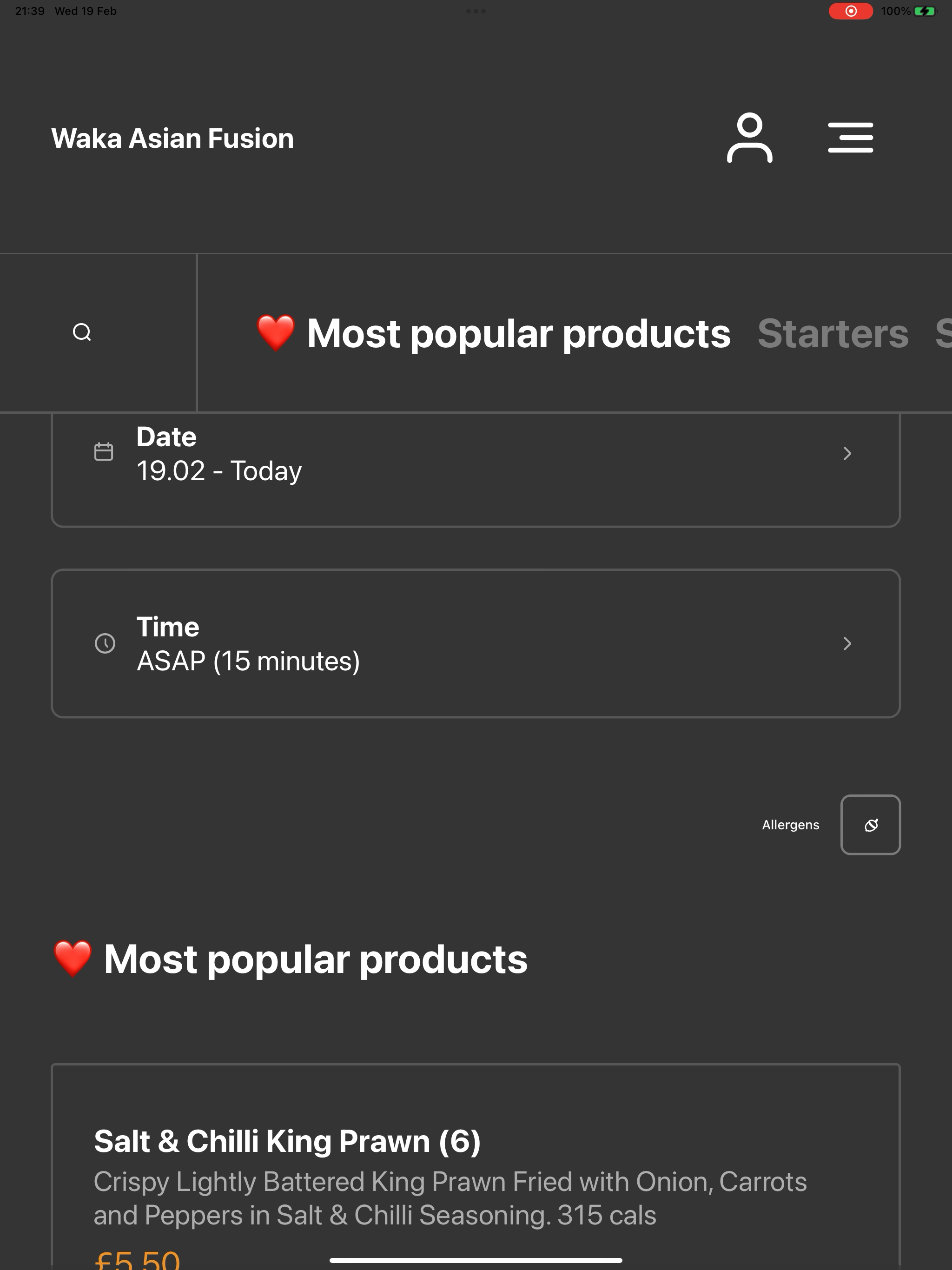The width and height of the screenshot is (952, 1270).
Task: Click the Allergens label
Action: coord(790,825)
